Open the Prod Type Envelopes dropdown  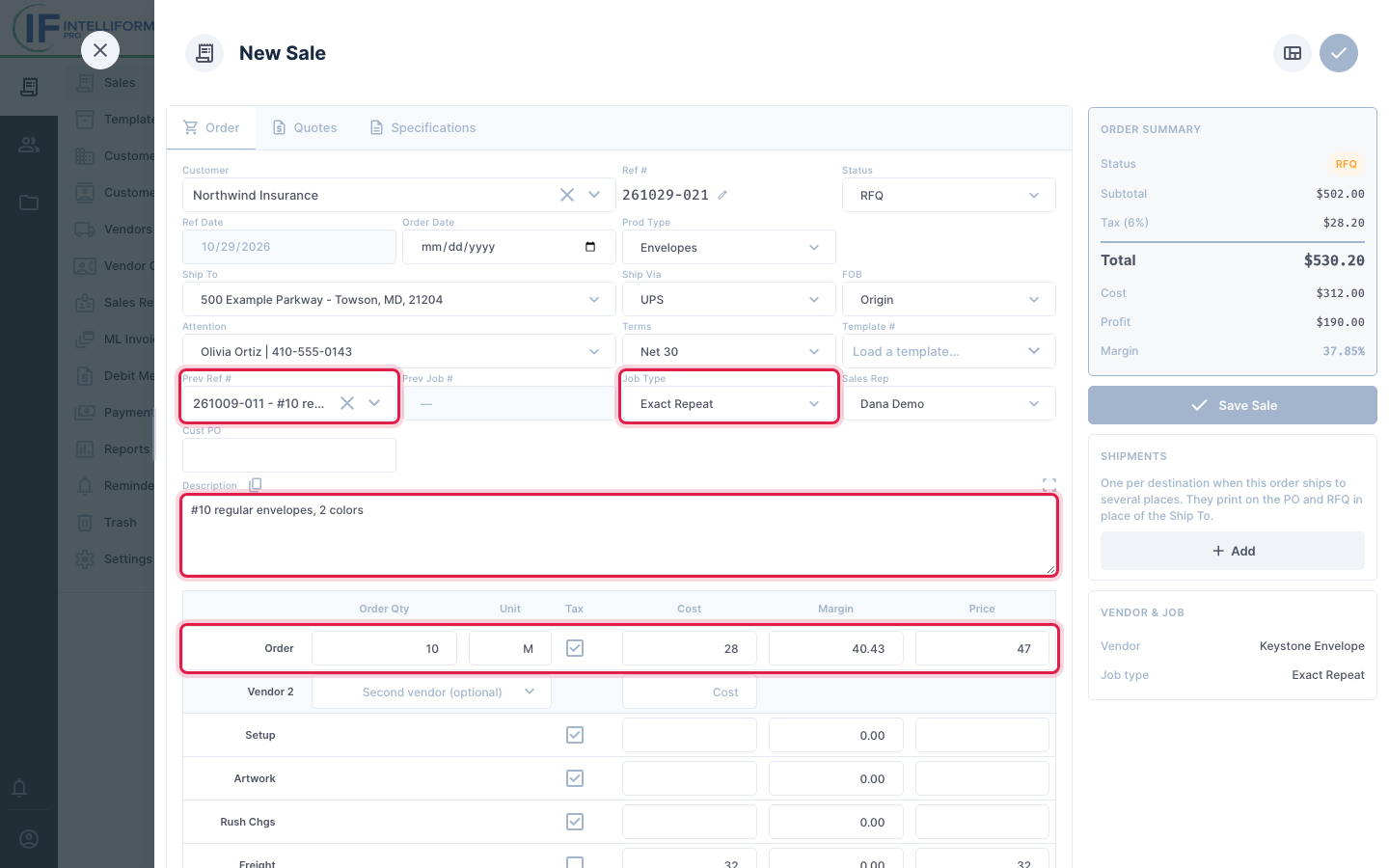[x=729, y=248]
